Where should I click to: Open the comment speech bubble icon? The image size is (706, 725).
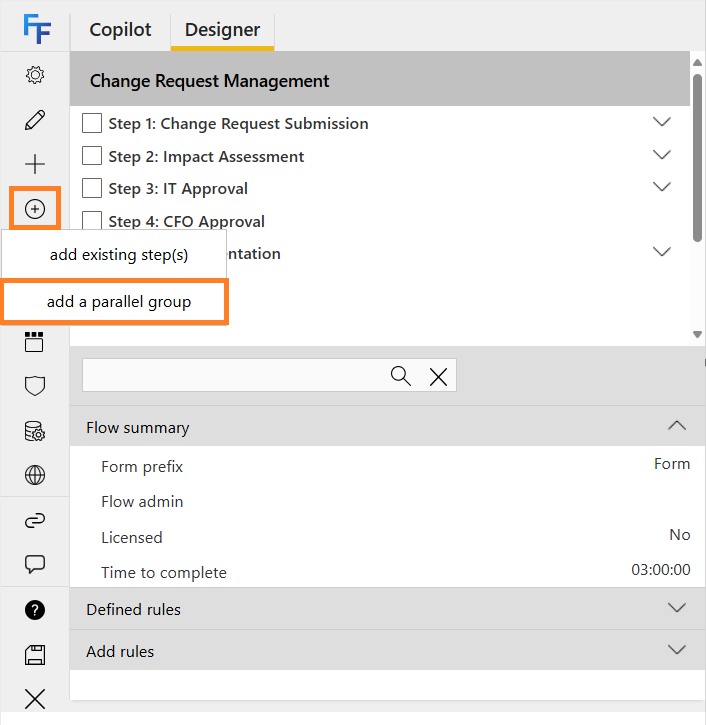pos(35,564)
